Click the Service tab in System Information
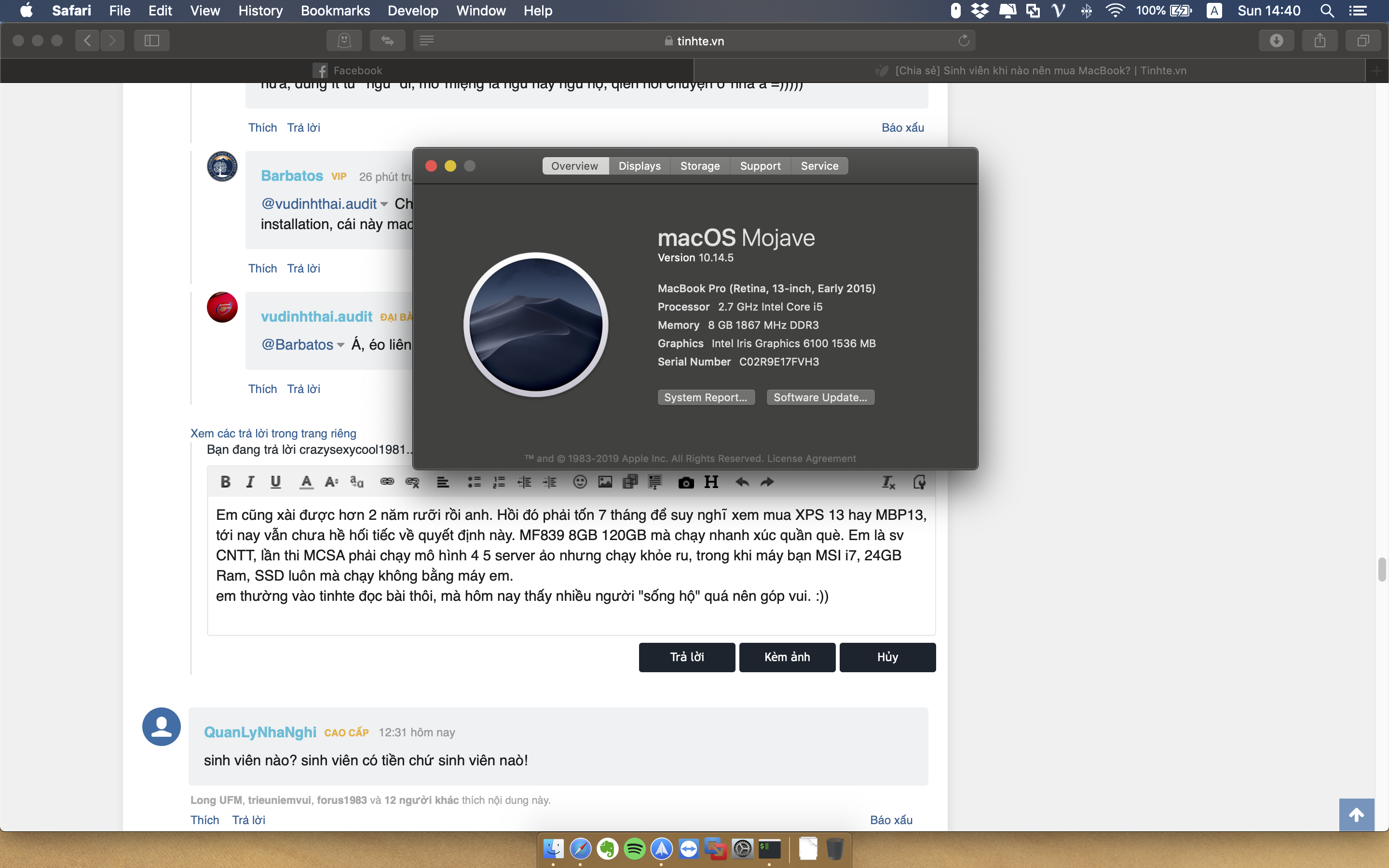This screenshot has height=868, width=1389. pyautogui.click(x=819, y=165)
